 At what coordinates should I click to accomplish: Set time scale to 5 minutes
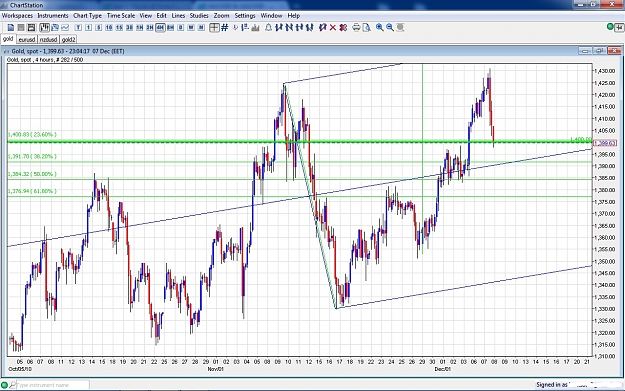click(x=98, y=28)
